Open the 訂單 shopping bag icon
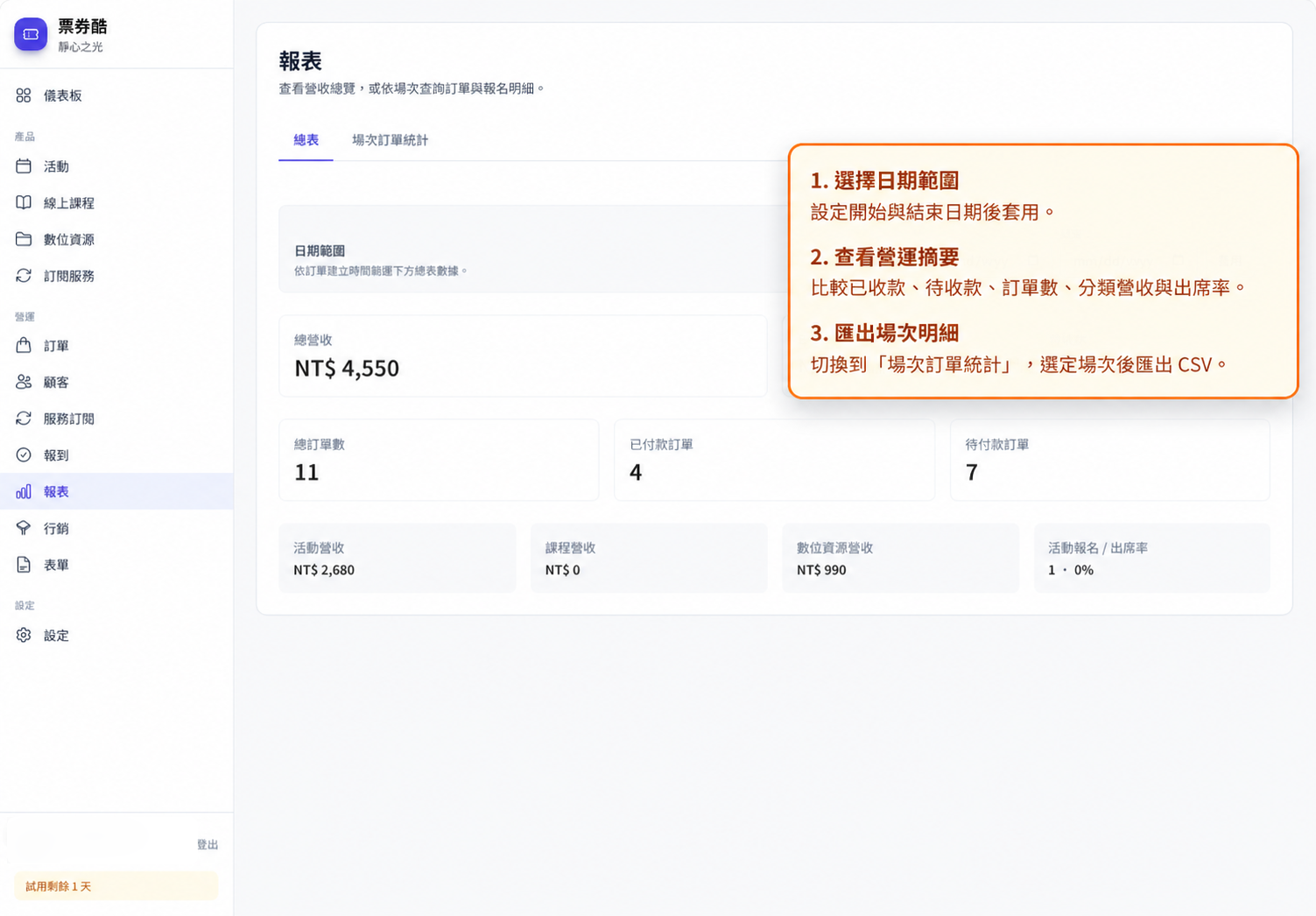The width and height of the screenshot is (1316, 916). point(24,346)
